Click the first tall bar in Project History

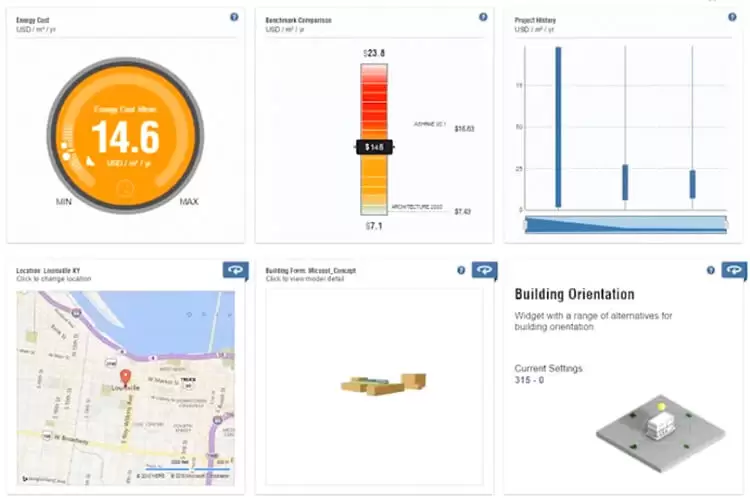[x=558, y=125]
